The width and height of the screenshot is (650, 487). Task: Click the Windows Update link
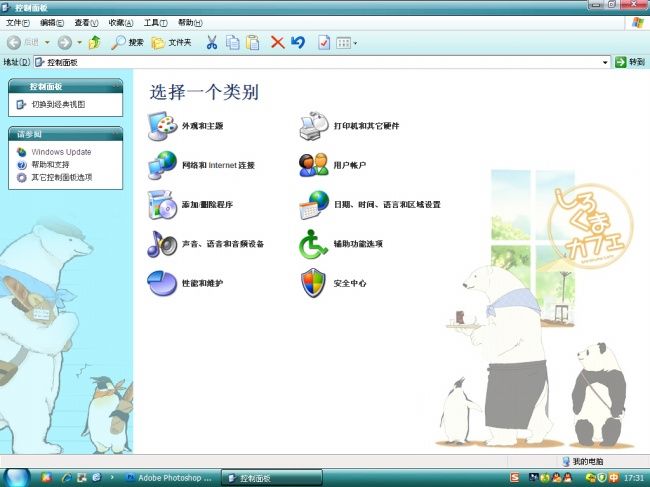[x=60, y=152]
